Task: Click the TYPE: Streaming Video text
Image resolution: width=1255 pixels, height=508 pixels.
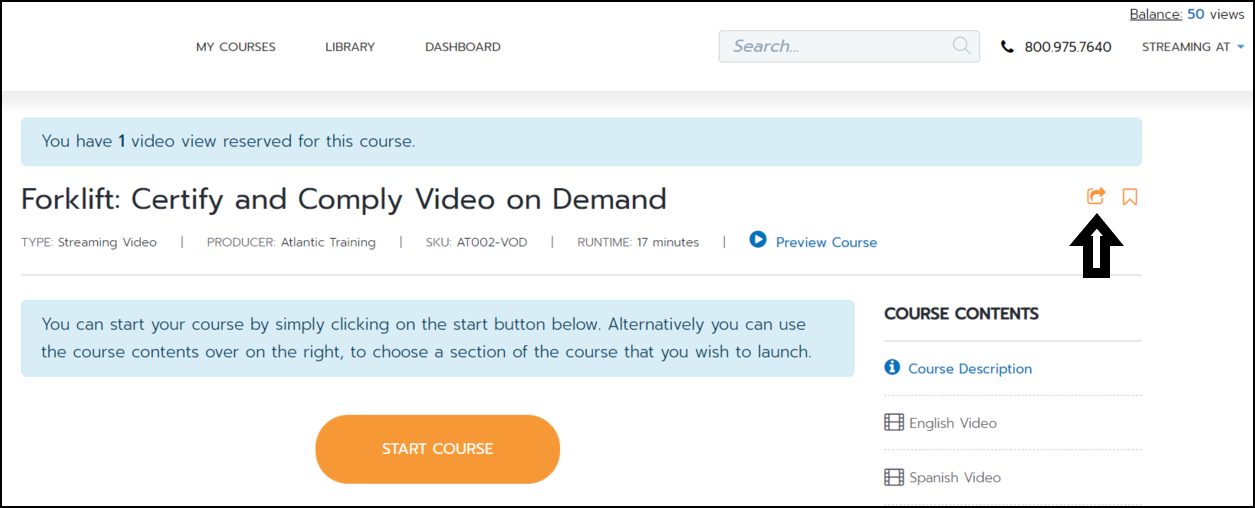Action: [89, 242]
